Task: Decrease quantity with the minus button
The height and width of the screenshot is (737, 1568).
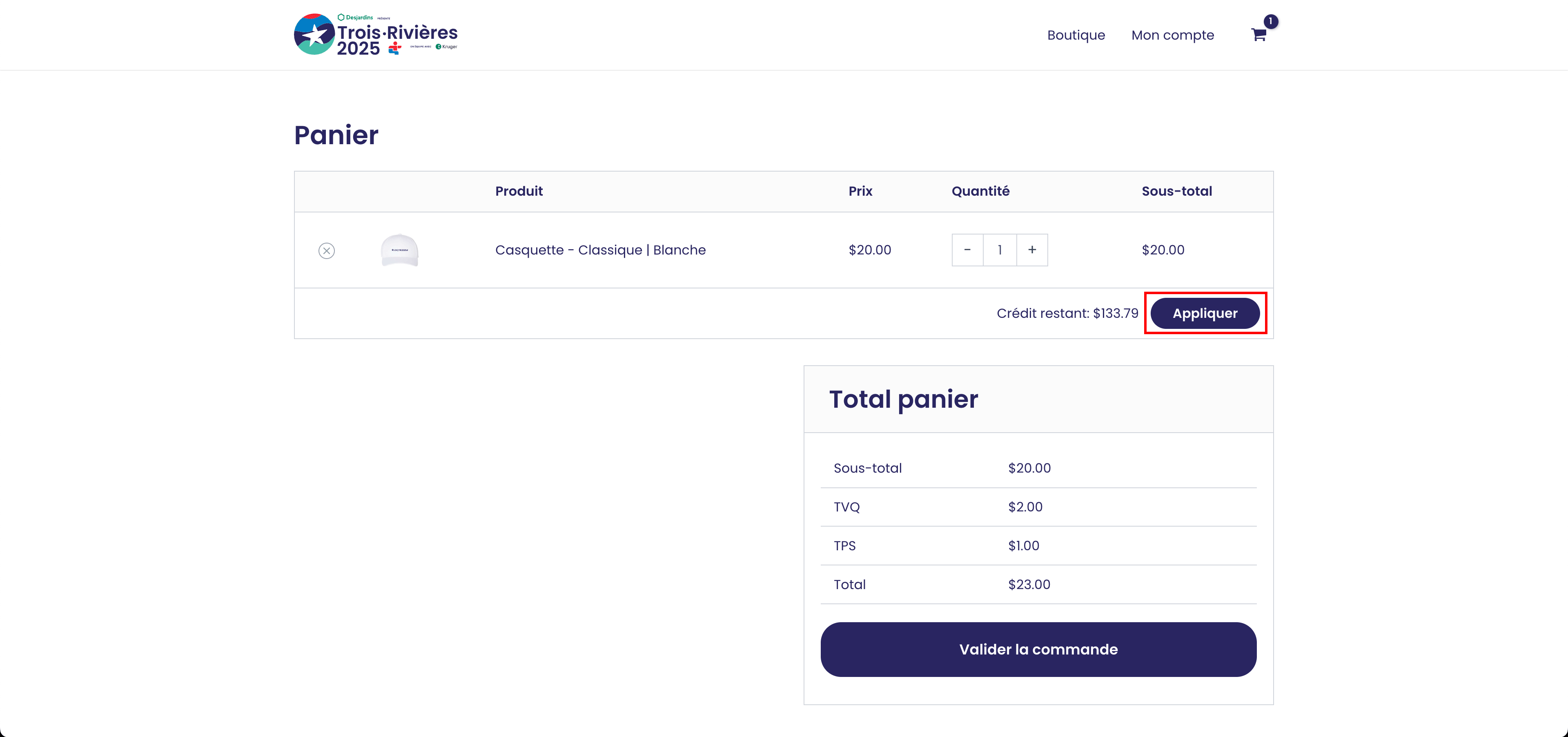Action: pyautogui.click(x=967, y=250)
